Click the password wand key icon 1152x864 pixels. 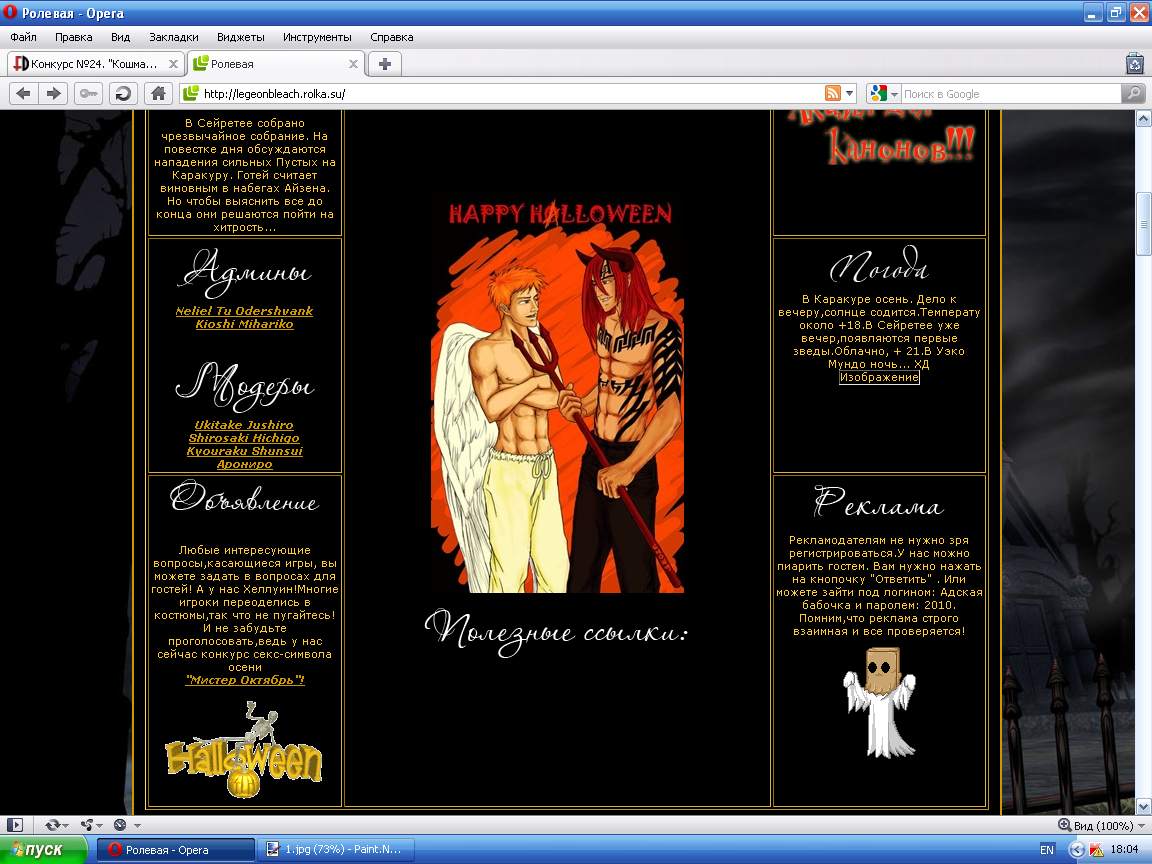88,93
